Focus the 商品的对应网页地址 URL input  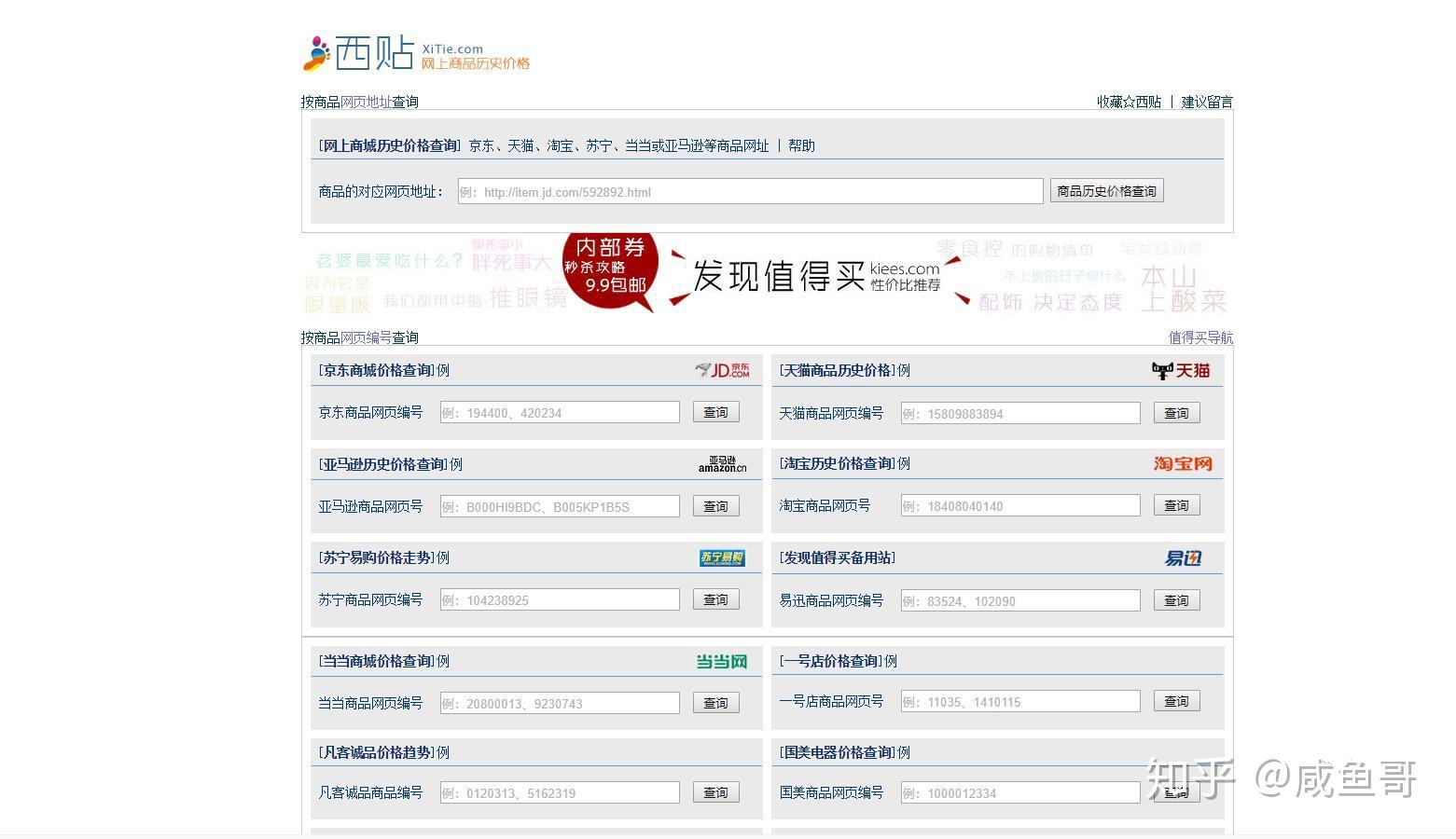750,191
